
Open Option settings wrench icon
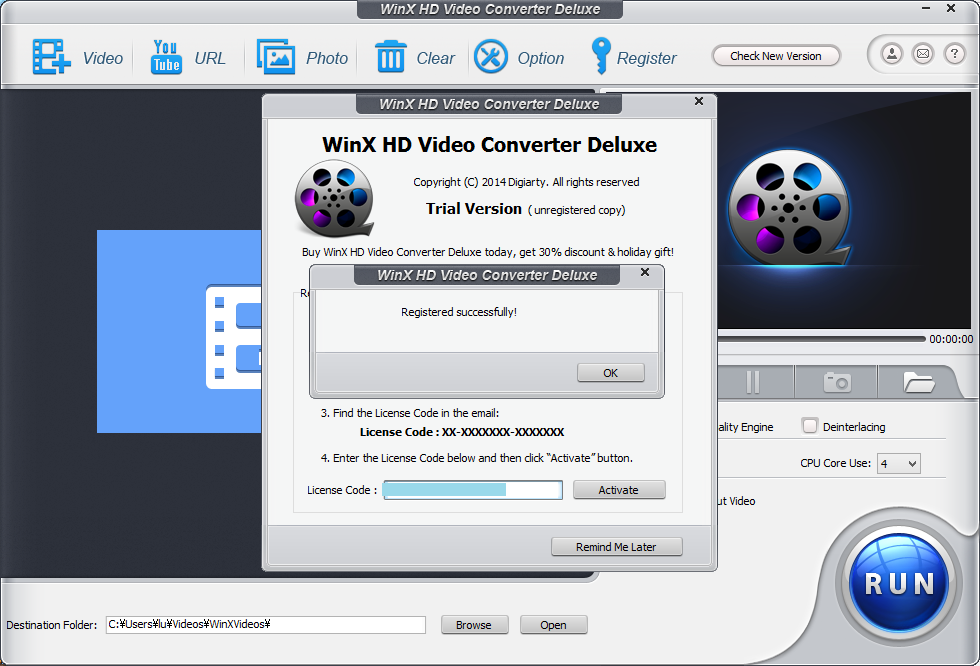coord(491,57)
